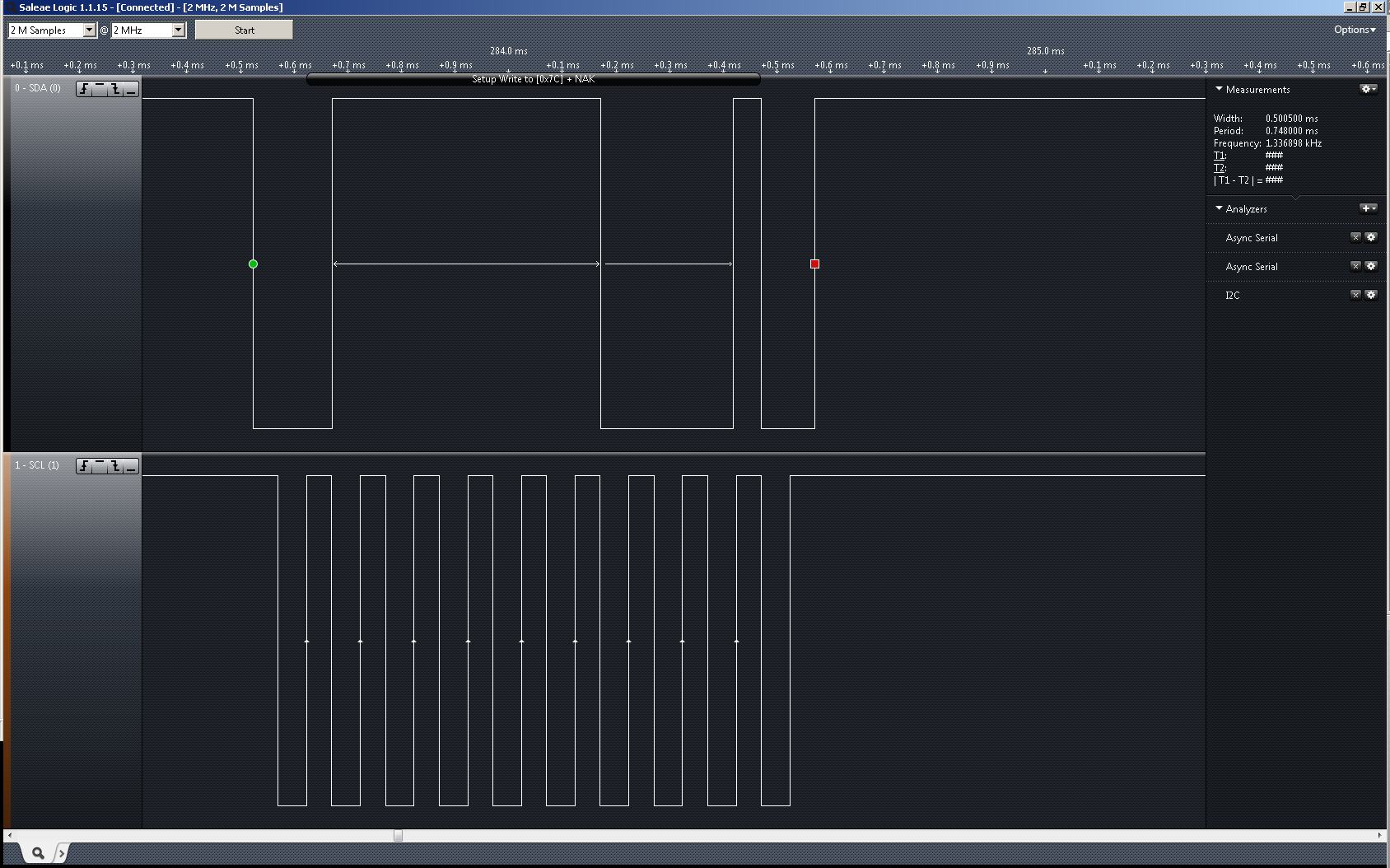Start the capture
Viewport: 1390px width, 868px height.
pyautogui.click(x=244, y=30)
